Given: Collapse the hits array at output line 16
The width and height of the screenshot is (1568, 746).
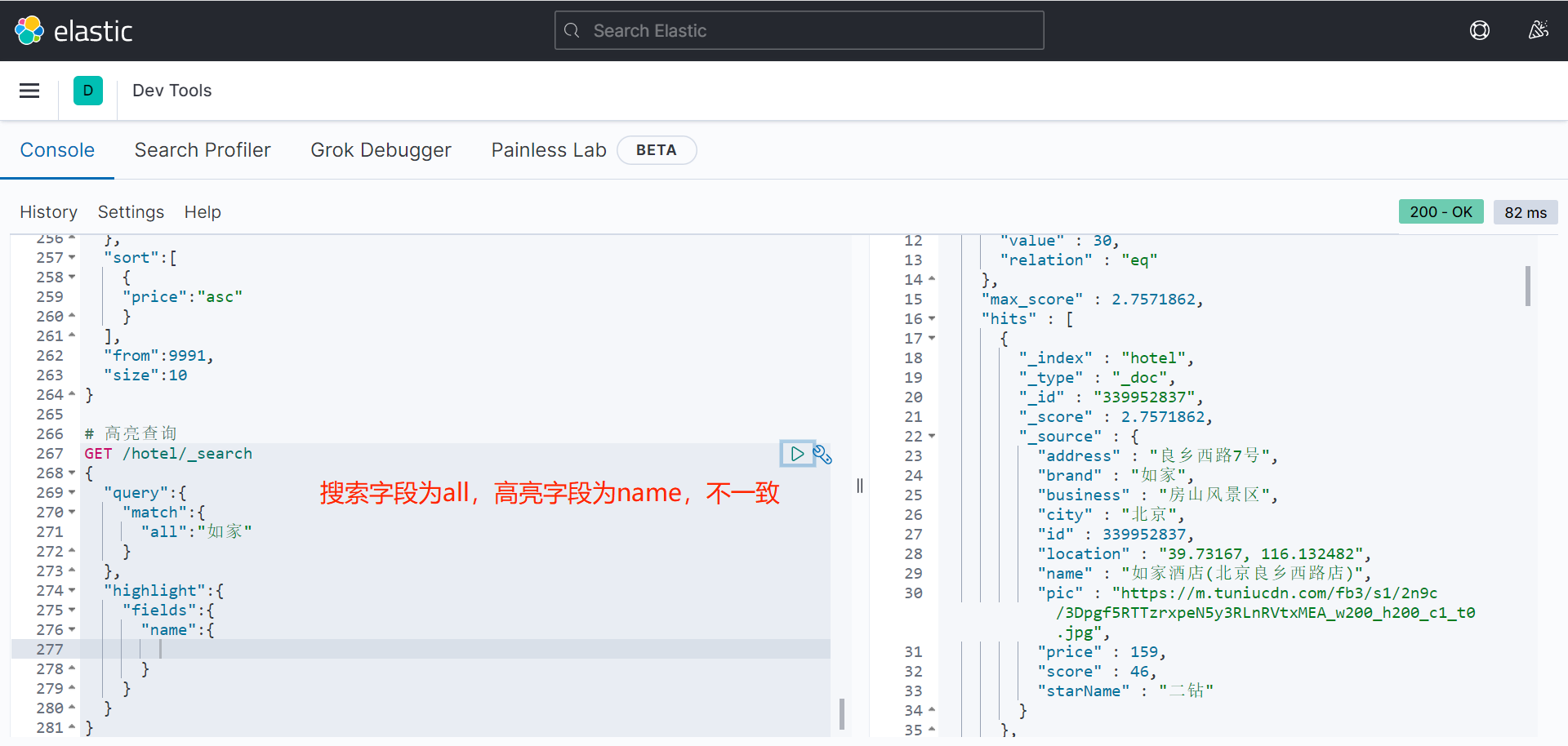Looking at the screenshot, I should tap(932, 319).
